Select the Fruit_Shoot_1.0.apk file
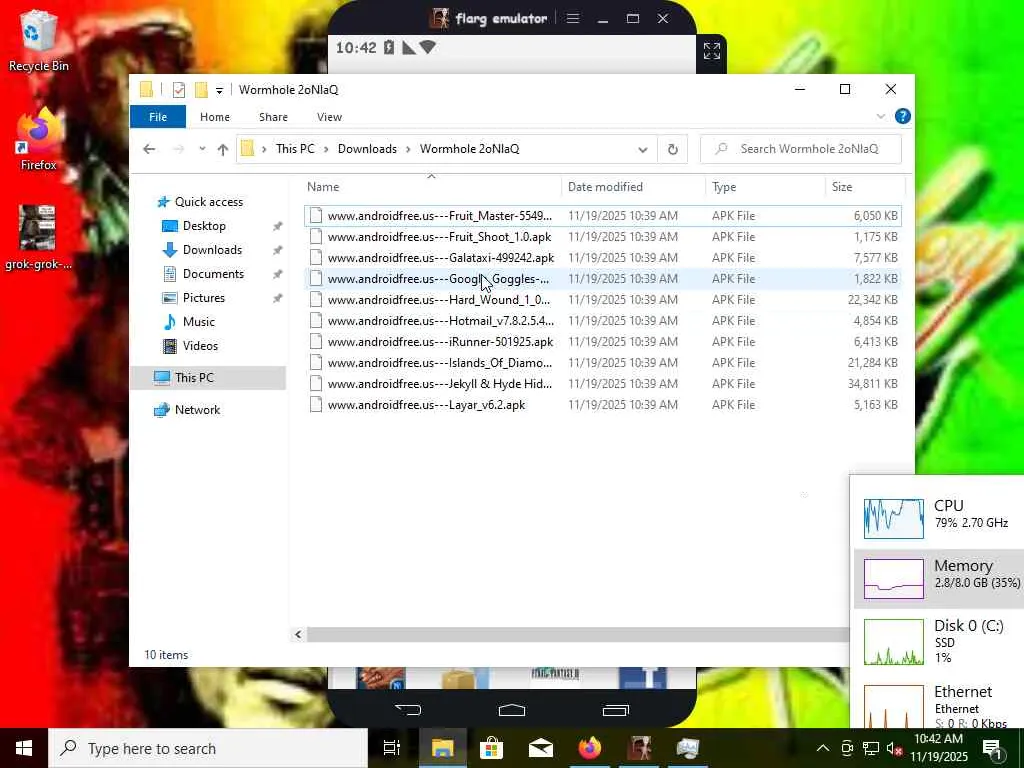Screen dimensions: 1024x768 pyautogui.click(x=602, y=236)
